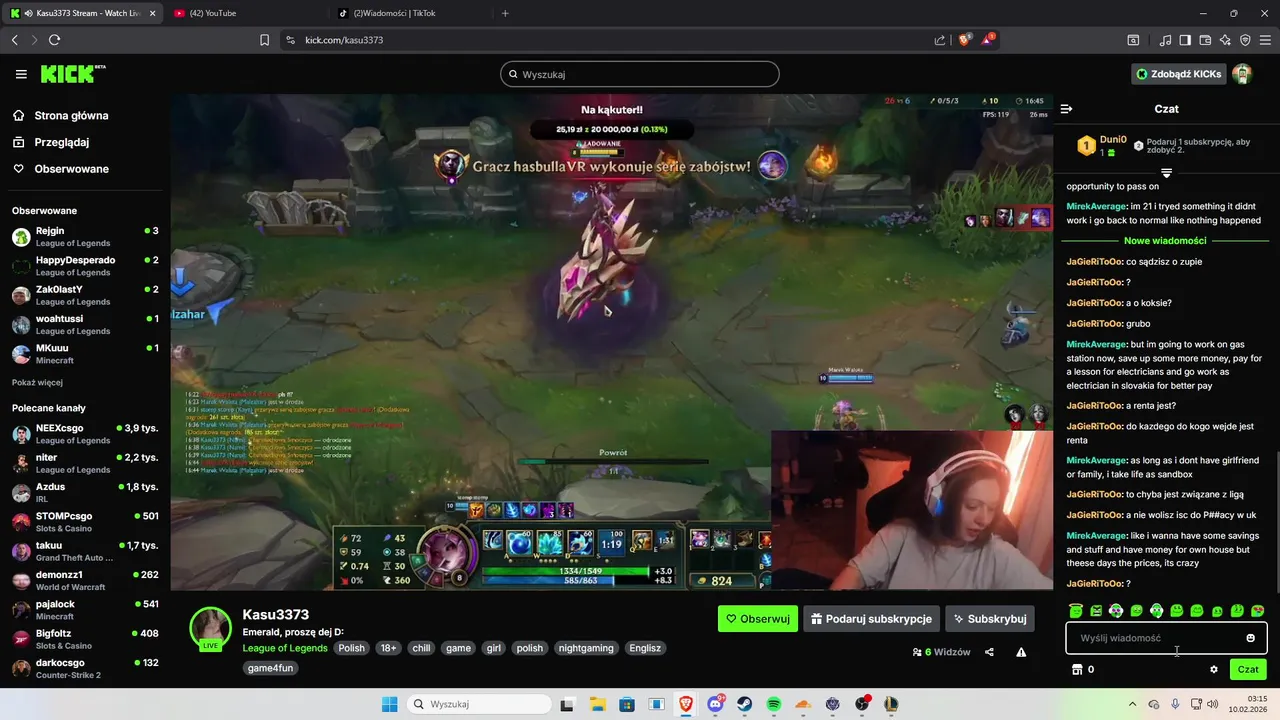Image resolution: width=1280 pixels, height=720 pixels.
Task: Open browser tab search icon
Action: (x=1133, y=40)
